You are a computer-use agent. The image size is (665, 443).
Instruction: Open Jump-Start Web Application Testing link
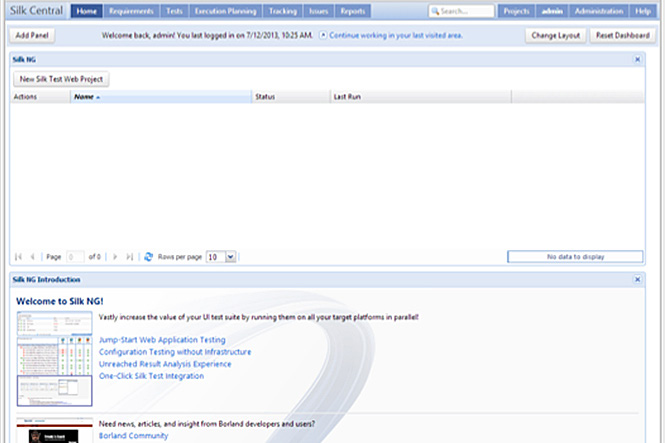click(x=162, y=340)
